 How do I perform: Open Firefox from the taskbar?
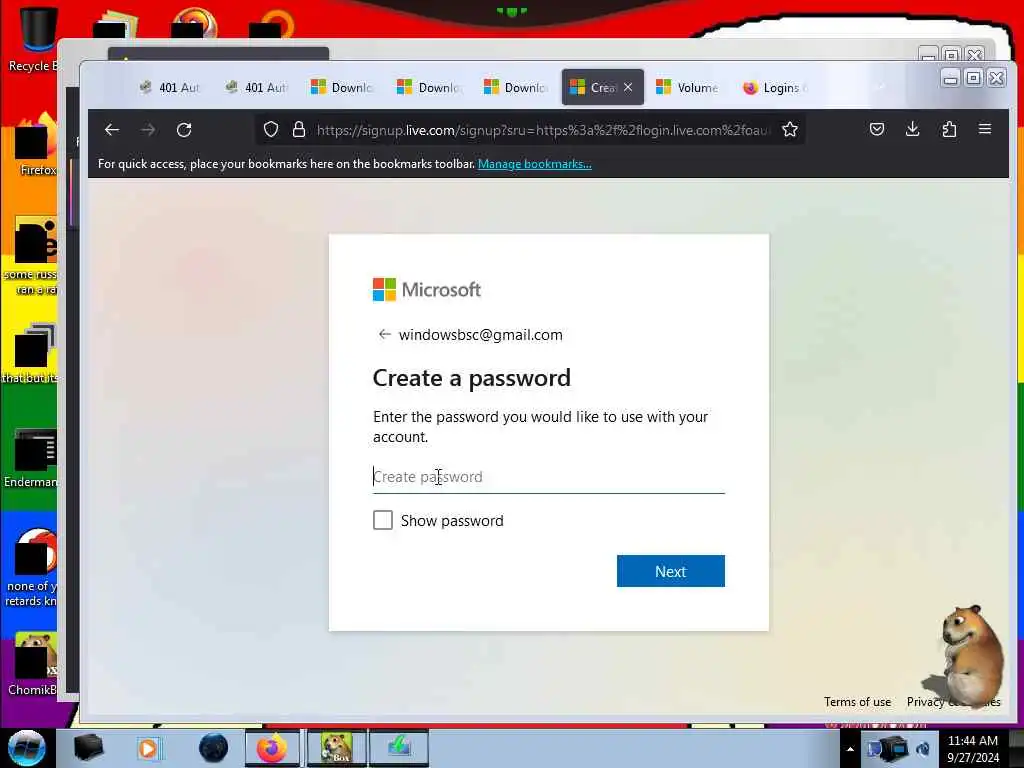(272, 748)
